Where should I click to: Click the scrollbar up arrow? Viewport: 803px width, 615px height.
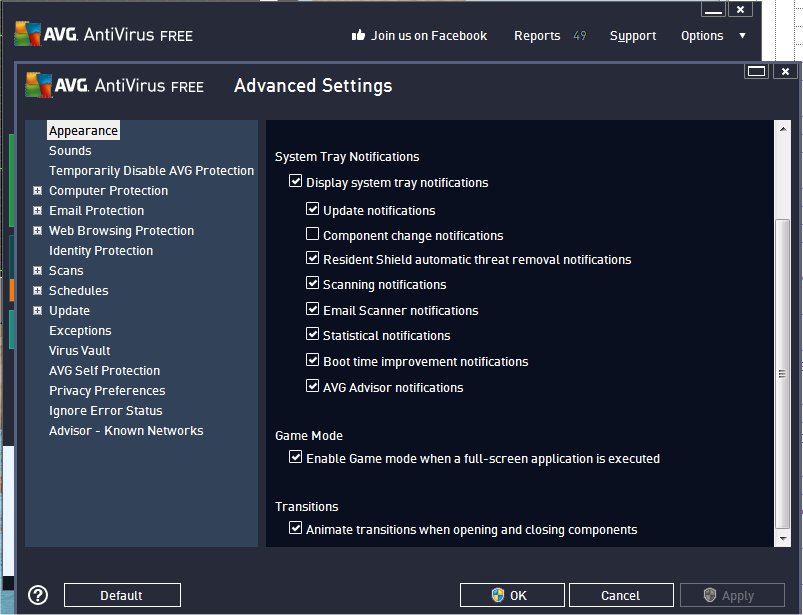pyautogui.click(x=783, y=129)
